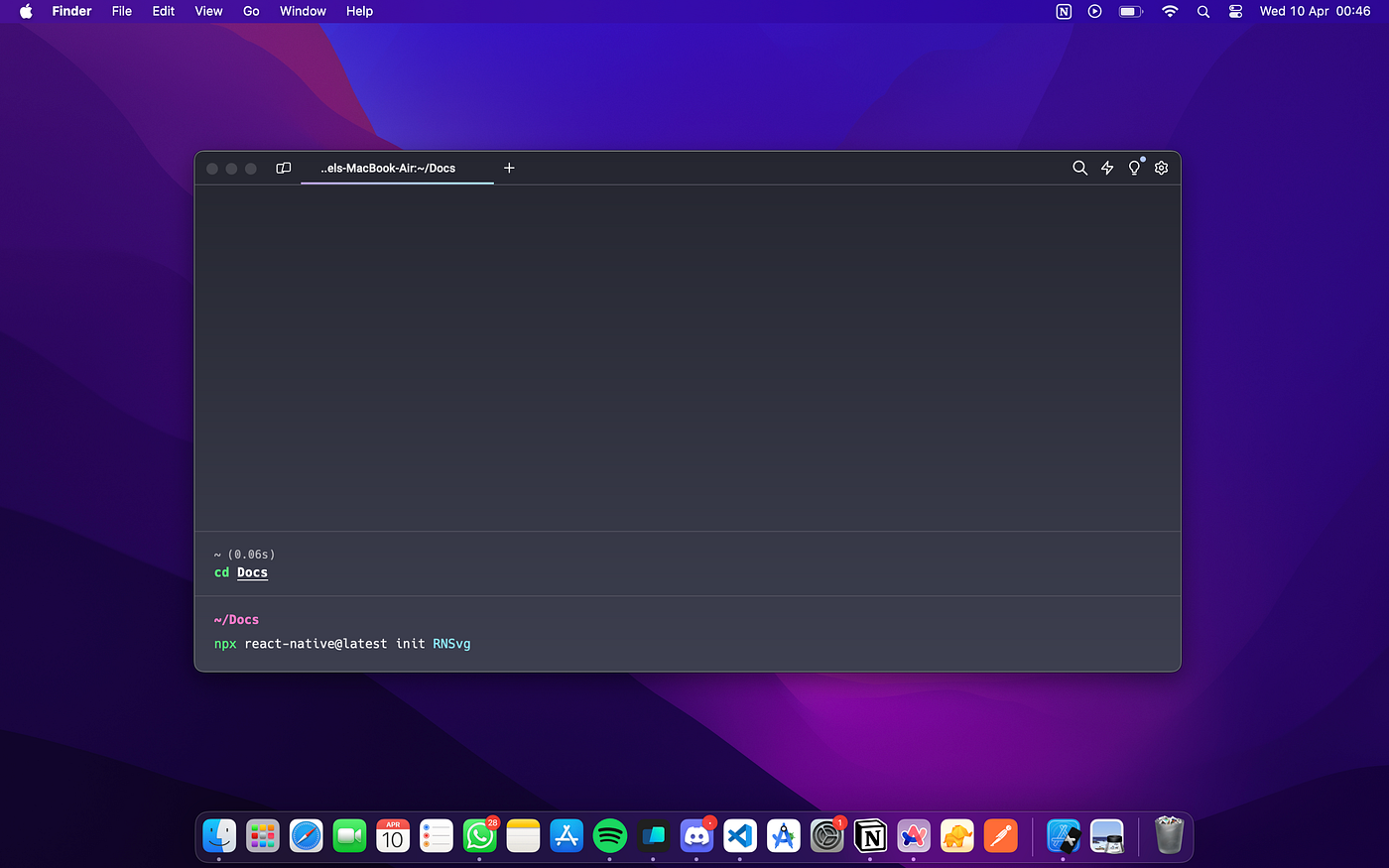Image resolution: width=1389 pixels, height=868 pixels.
Task: Open Spotlight search in menu bar
Action: (x=1203, y=11)
